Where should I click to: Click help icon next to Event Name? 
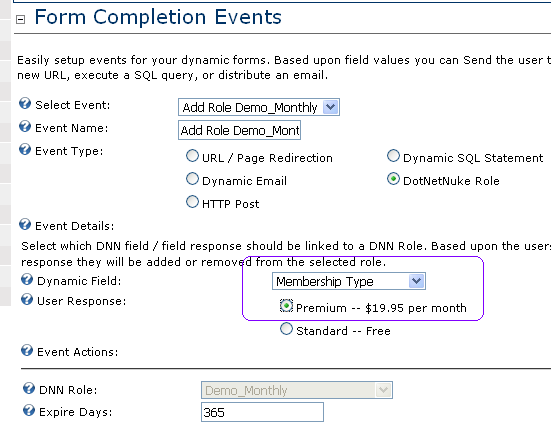(25, 126)
